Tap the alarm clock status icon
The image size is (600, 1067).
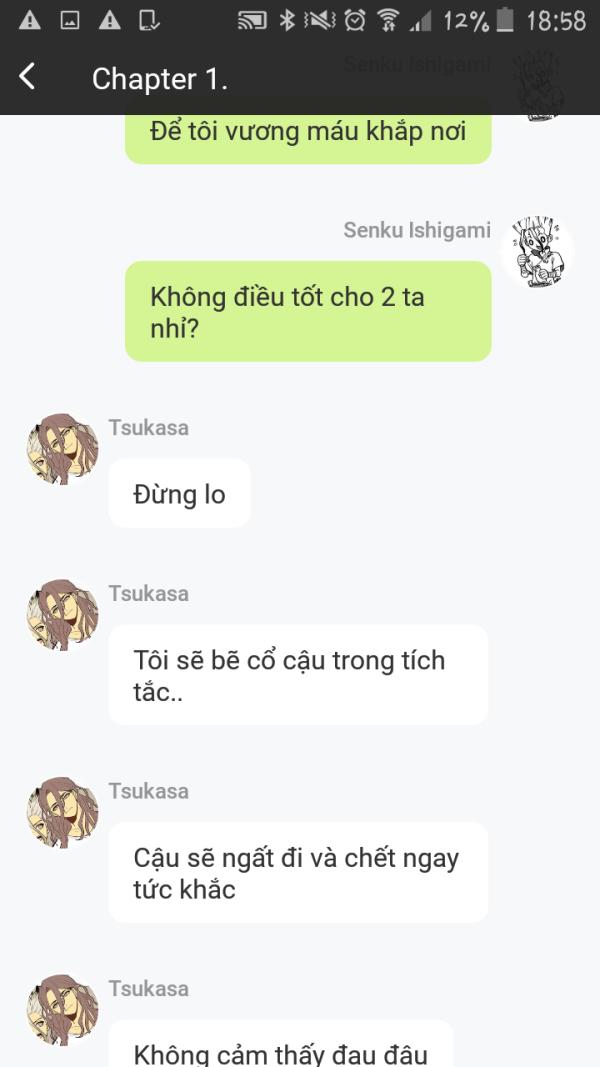point(354,20)
